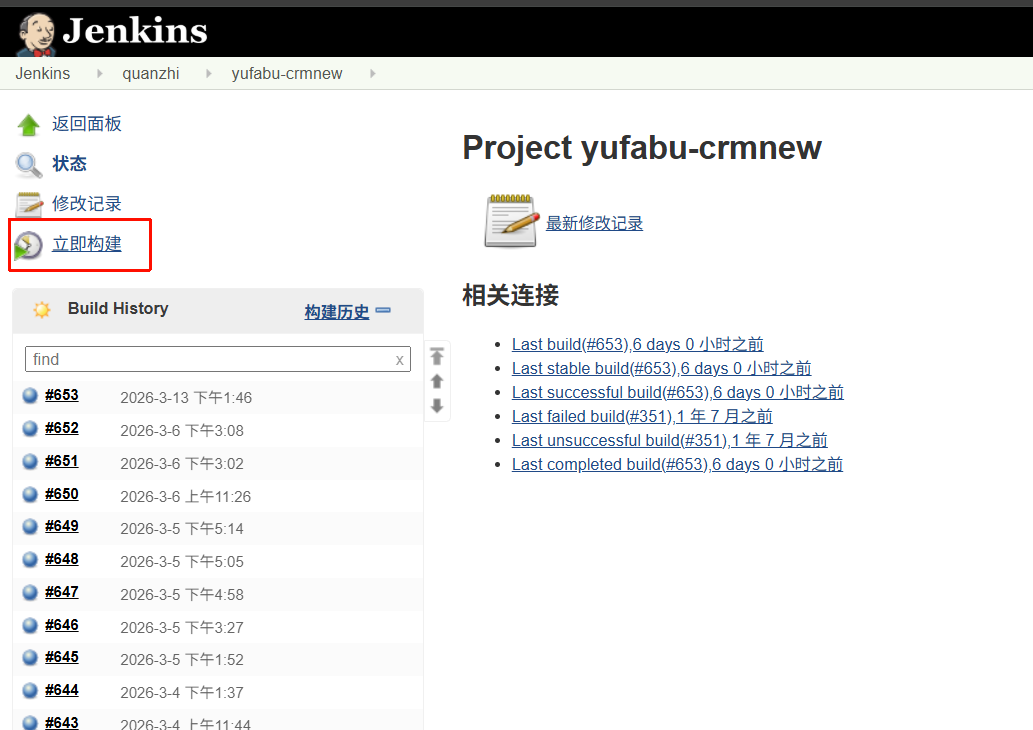
Task: Select yufabu-crmnew breadcrumb
Action: 287,73
